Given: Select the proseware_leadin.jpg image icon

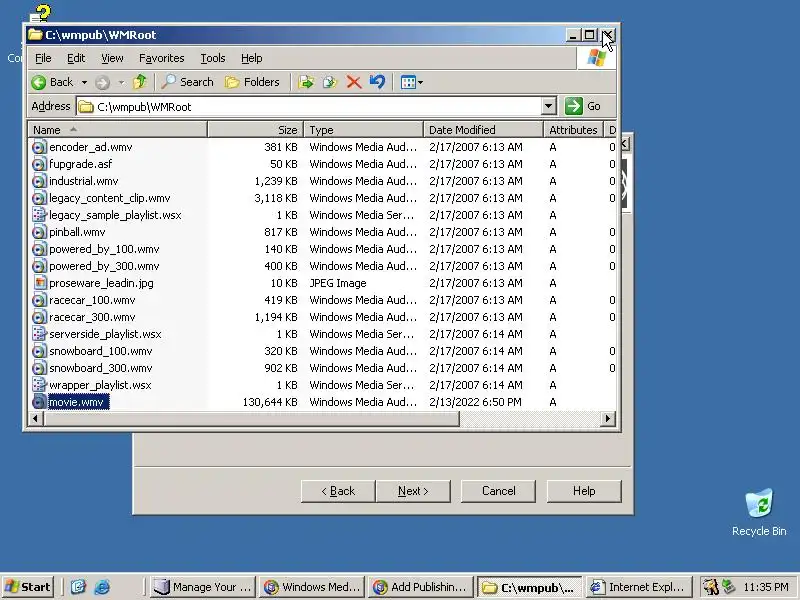Looking at the screenshot, I should tap(39, 283).
